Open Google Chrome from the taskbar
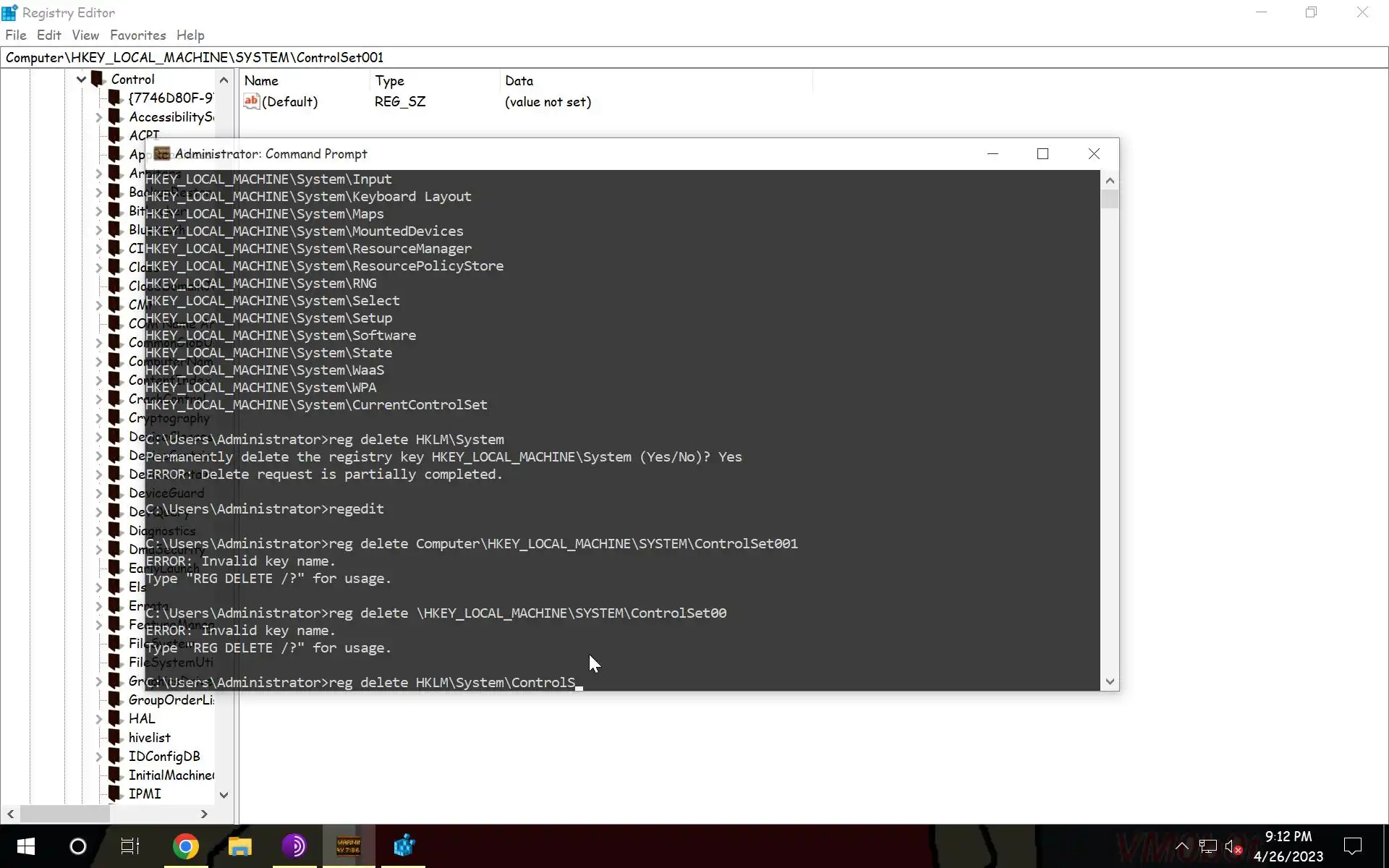This screenshot has width=1389, height=868. (186, 846)
